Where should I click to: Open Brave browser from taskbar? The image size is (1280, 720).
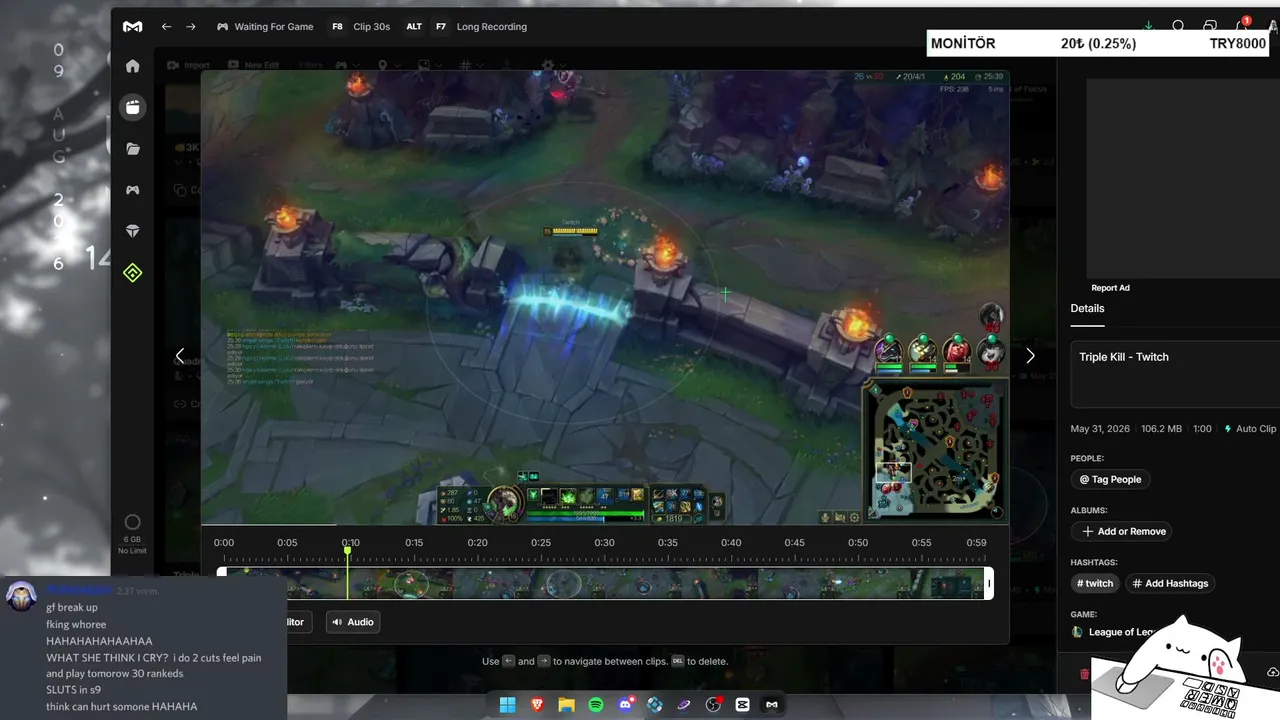(536, 704)
